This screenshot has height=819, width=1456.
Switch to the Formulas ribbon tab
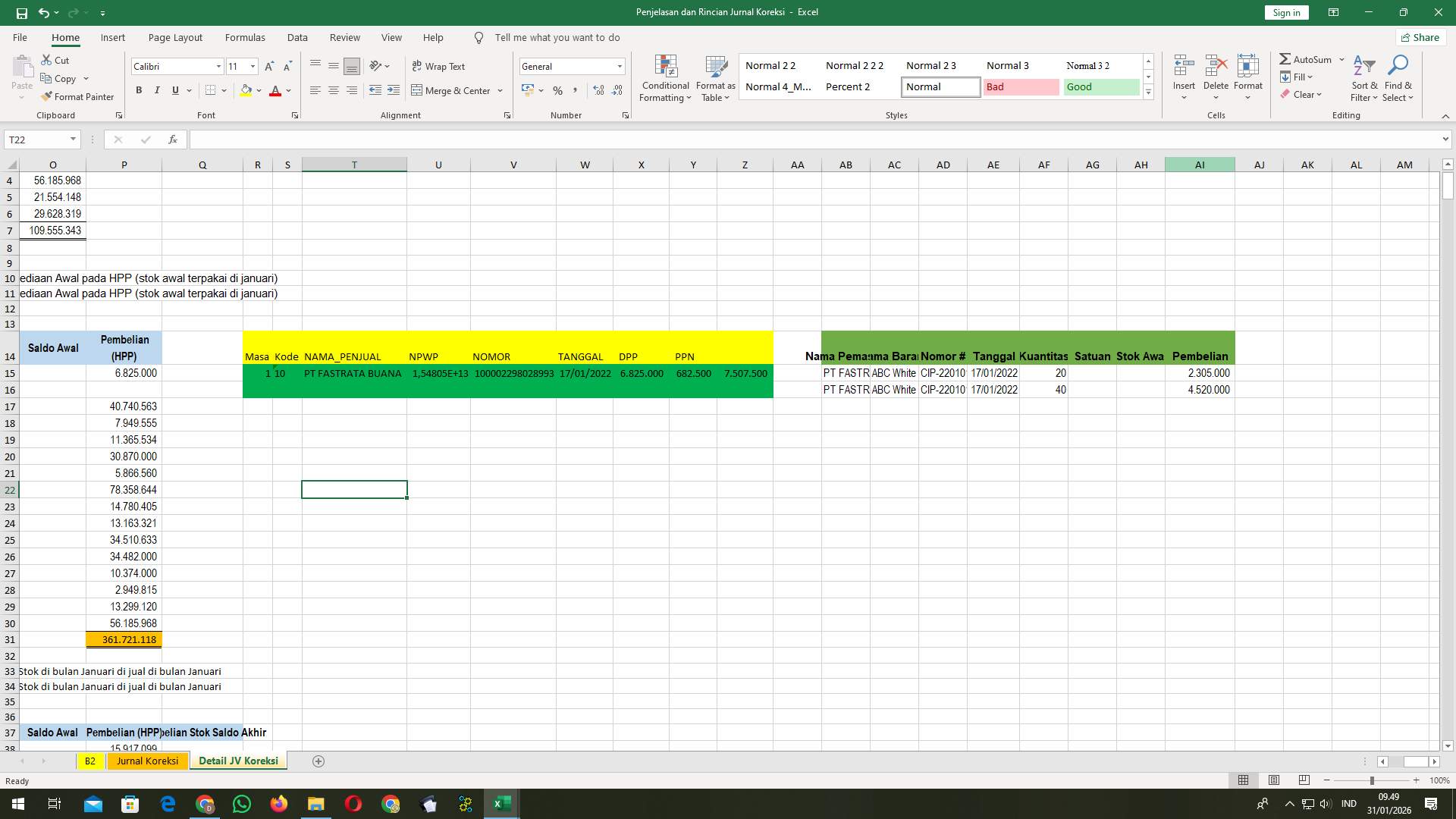click(245, 37)
